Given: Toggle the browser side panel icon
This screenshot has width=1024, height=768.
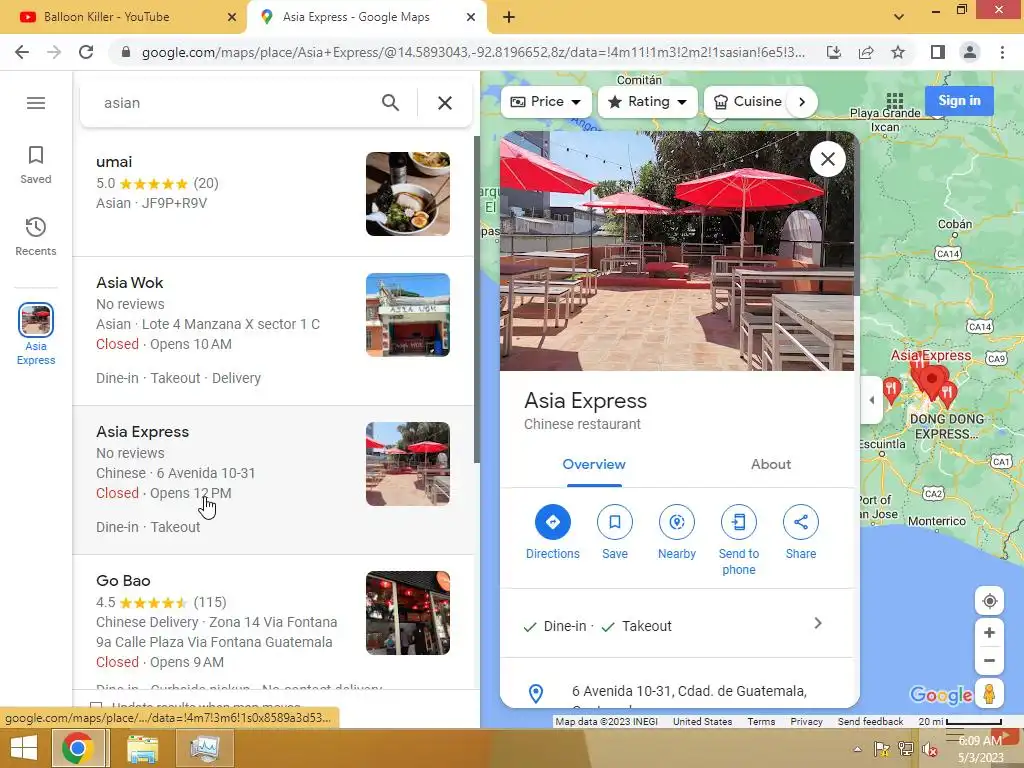Looking at the screenshot, I should [x=938, y=52].
